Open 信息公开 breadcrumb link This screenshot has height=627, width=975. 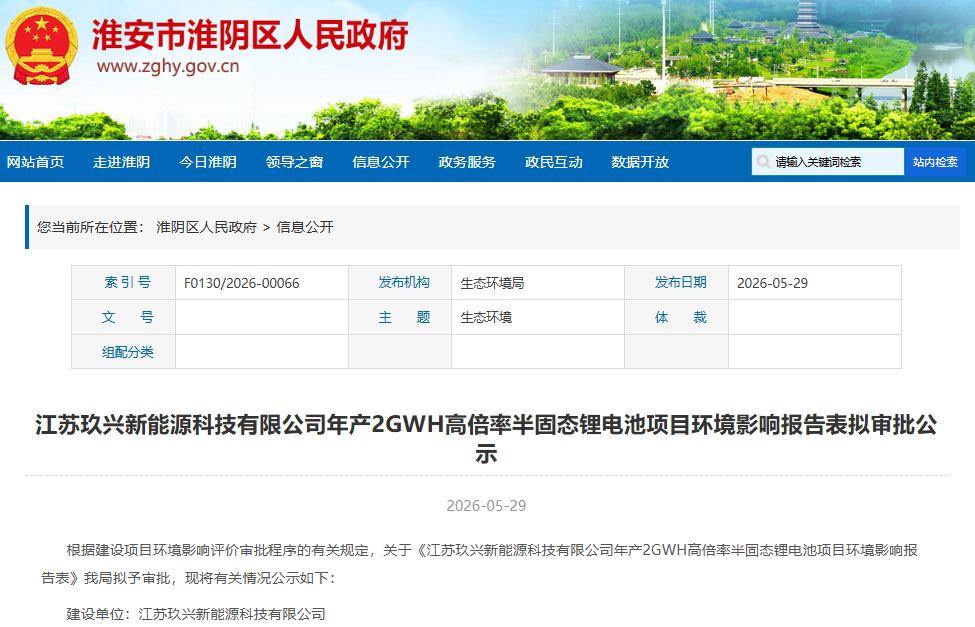pyautogui.click(x=305, y=227)
